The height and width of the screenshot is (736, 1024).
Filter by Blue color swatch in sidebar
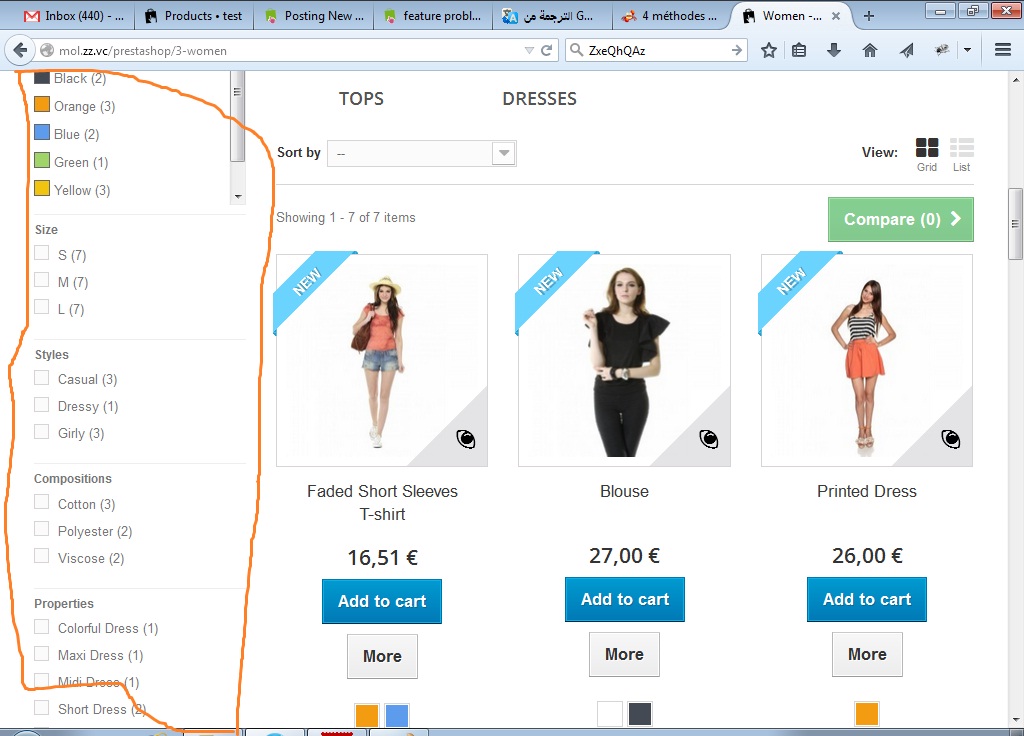coord(42,133)
